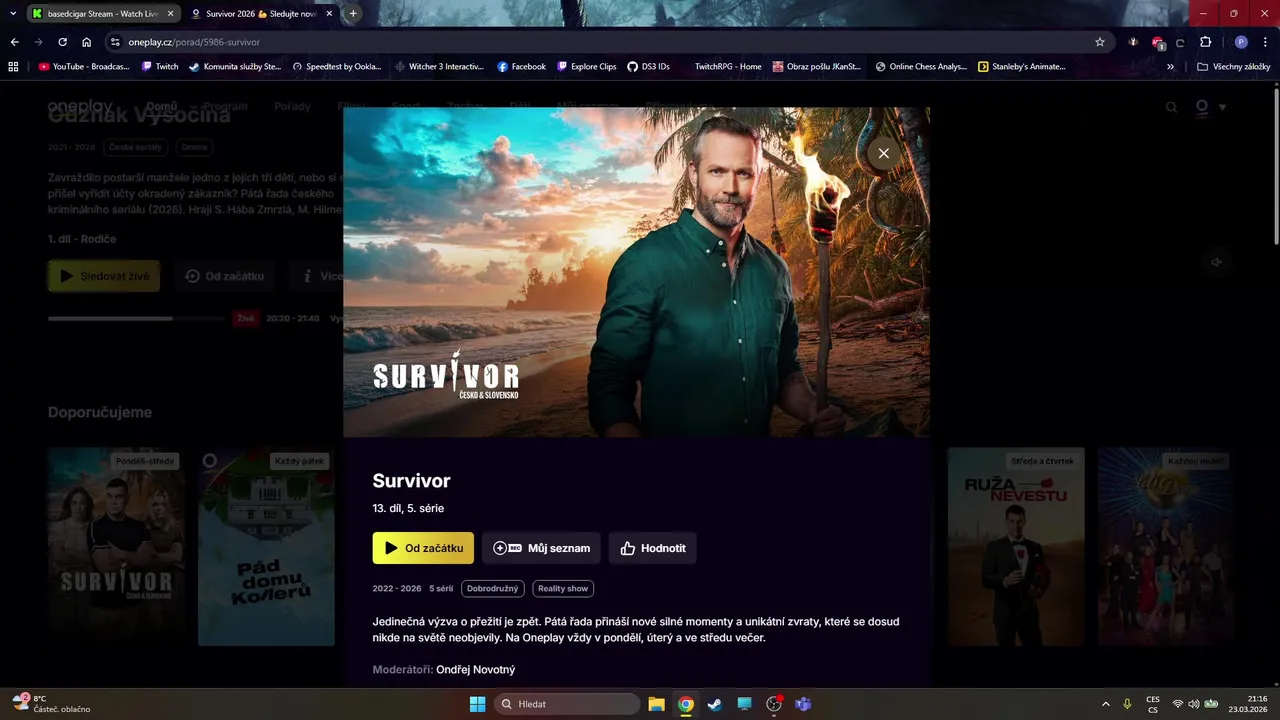The width and height of the screenshot is (1280, 720).
Task: View site information for oneplay.cz
Action: [x=115, y=42]
